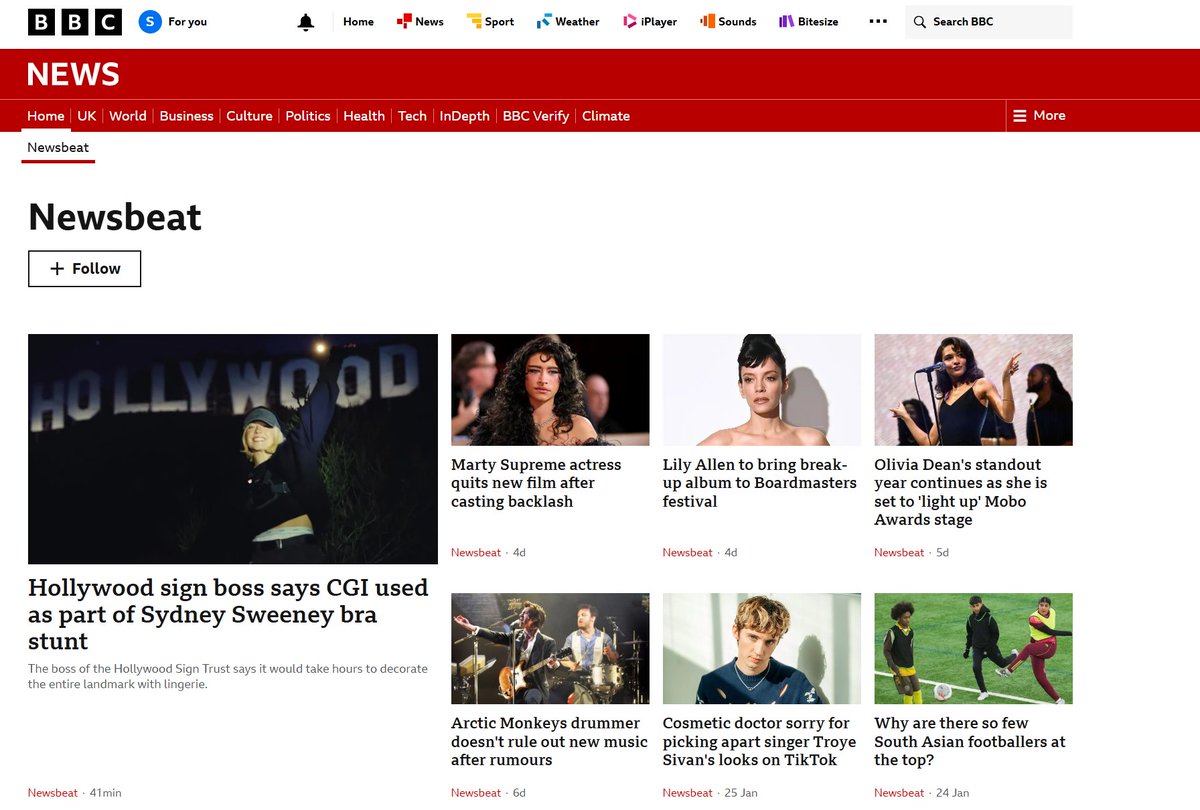Open the Hollywood sign photo
Viewport: 1200px width, 810px height.
pos(233,449)
